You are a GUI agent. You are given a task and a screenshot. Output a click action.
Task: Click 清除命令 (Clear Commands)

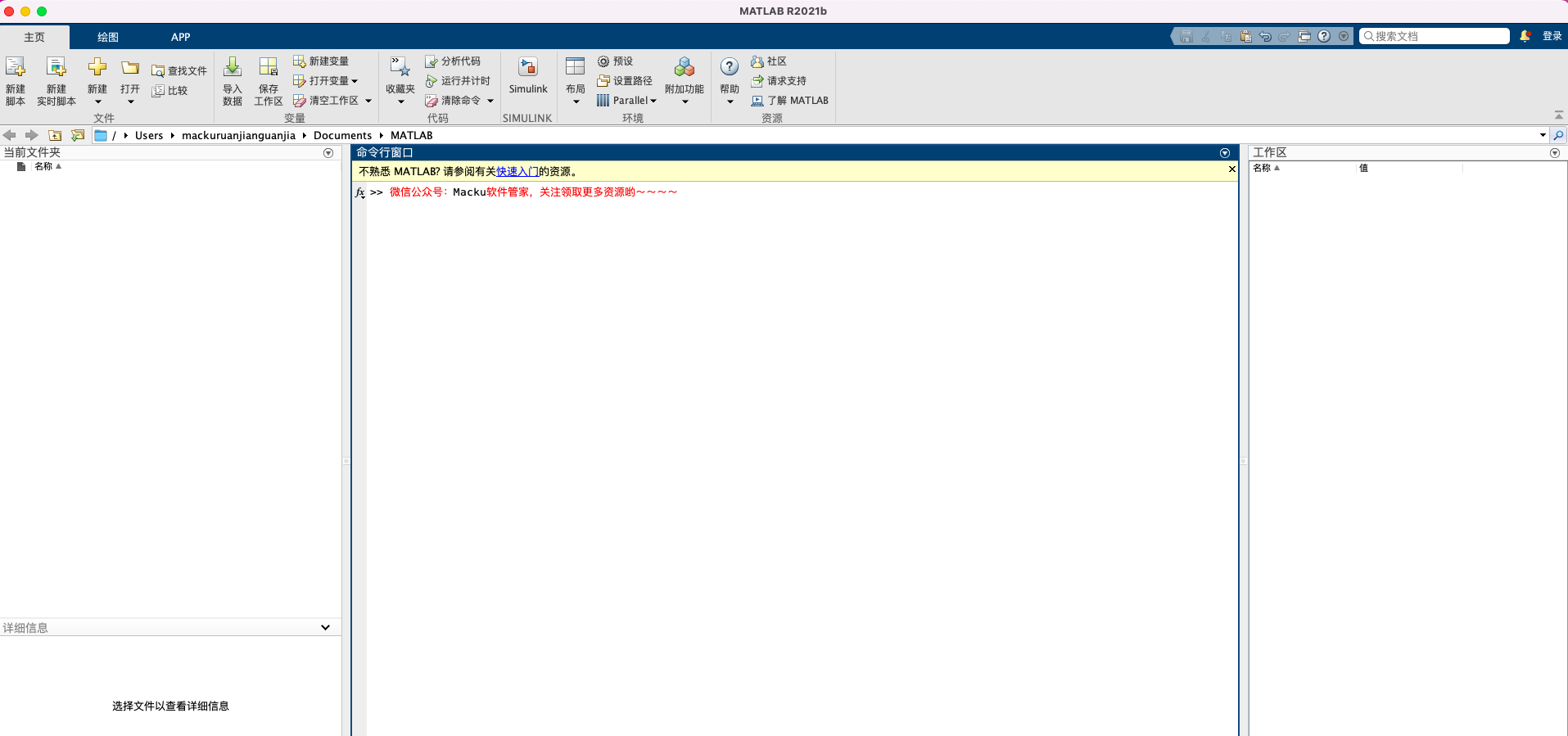(453, 101)
